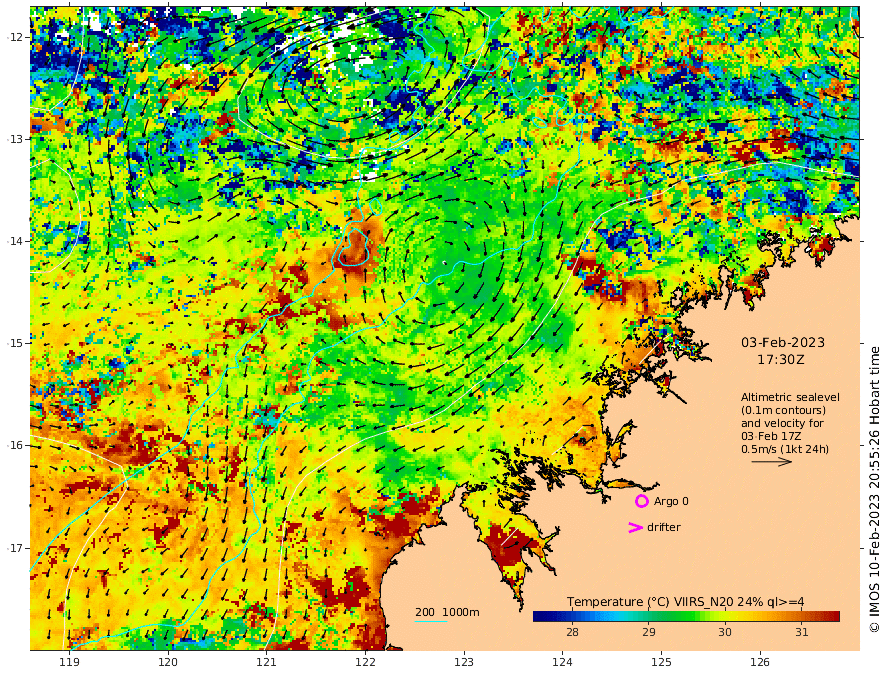Click the IMOS copyright timestamp text
Screen dimensions: 880x680
(873, 489)
